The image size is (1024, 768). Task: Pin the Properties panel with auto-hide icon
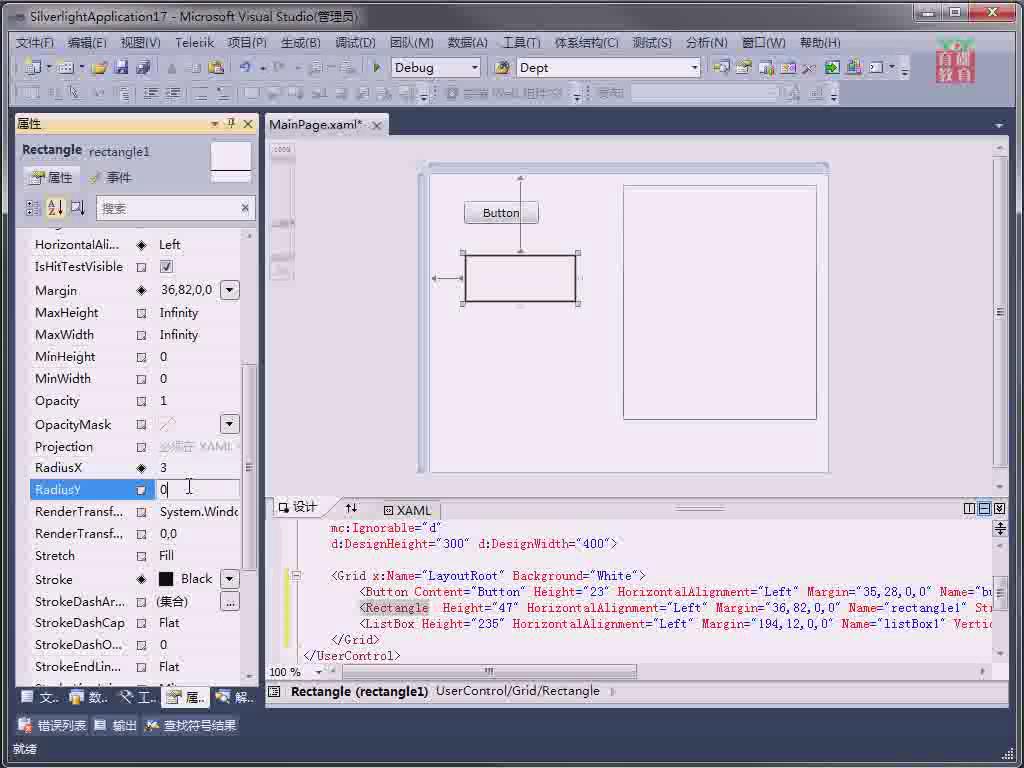point(231,123)
